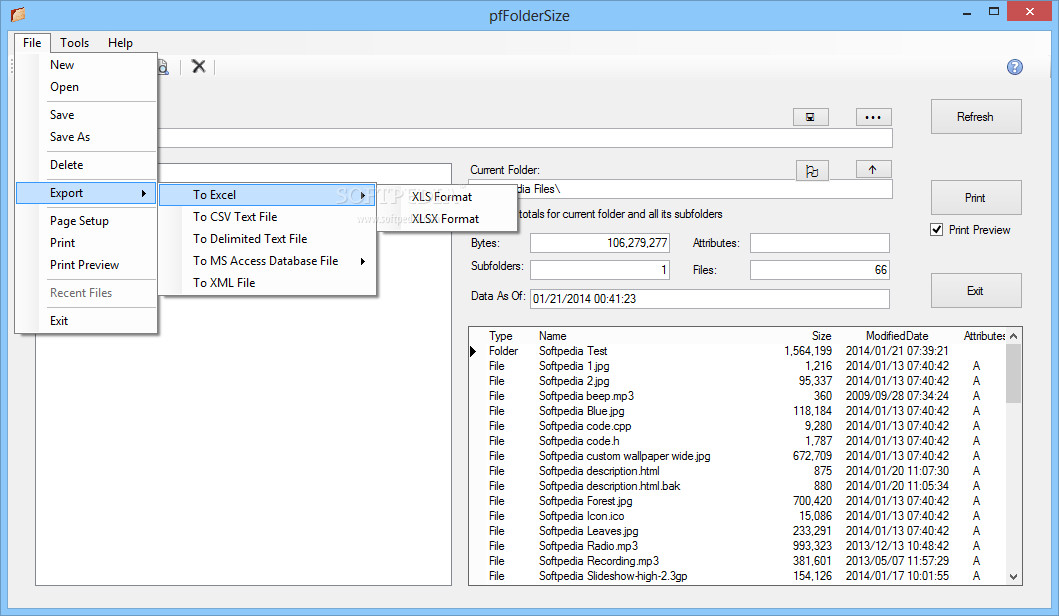Viewport: 1059px width, 616px height.
Task: Expand the To Excel submenu arrow
Action: click(363, 195)
